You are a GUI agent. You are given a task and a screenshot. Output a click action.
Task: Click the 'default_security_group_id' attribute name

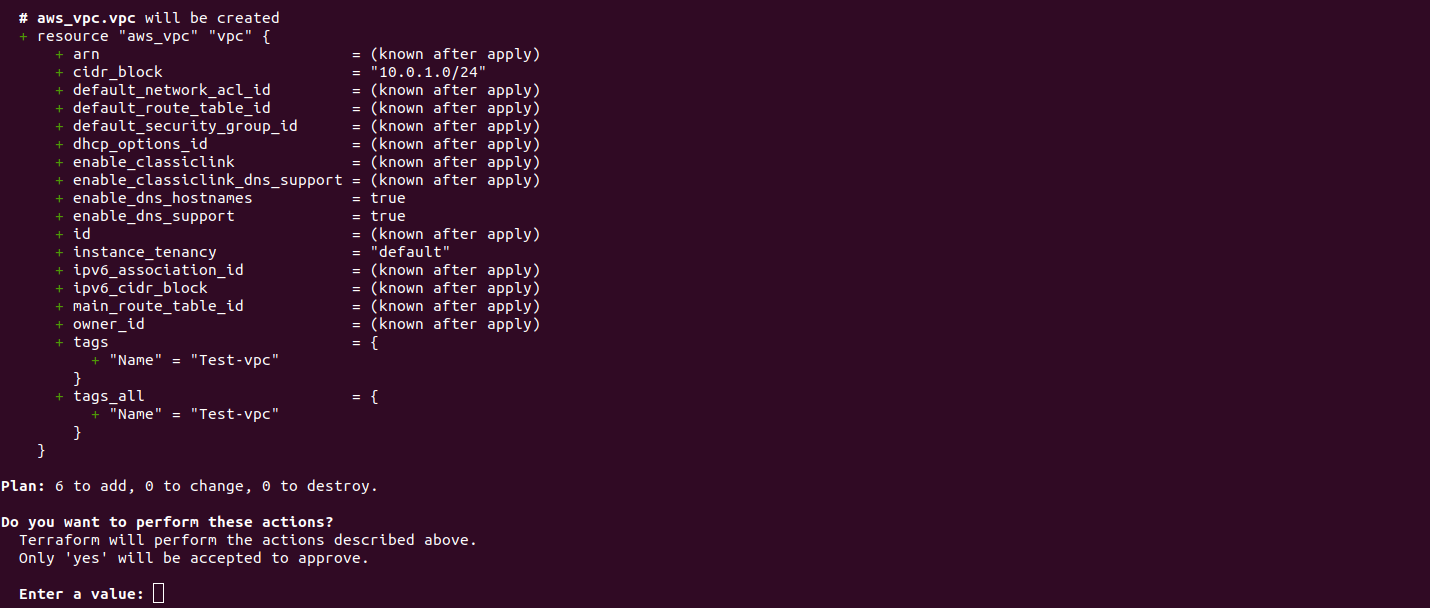tap(185, 126)
